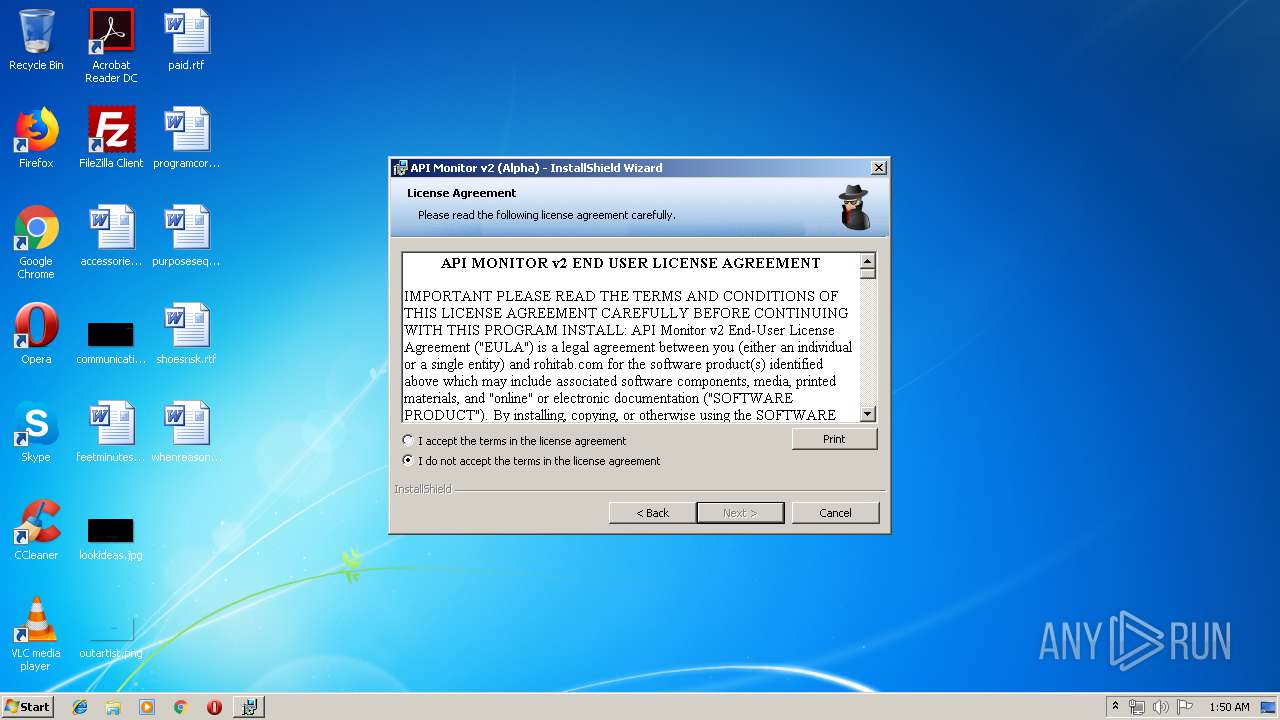Click the 1:50 AM system clock
The image size is (1280, 720).
click(x=1229, y=707)
